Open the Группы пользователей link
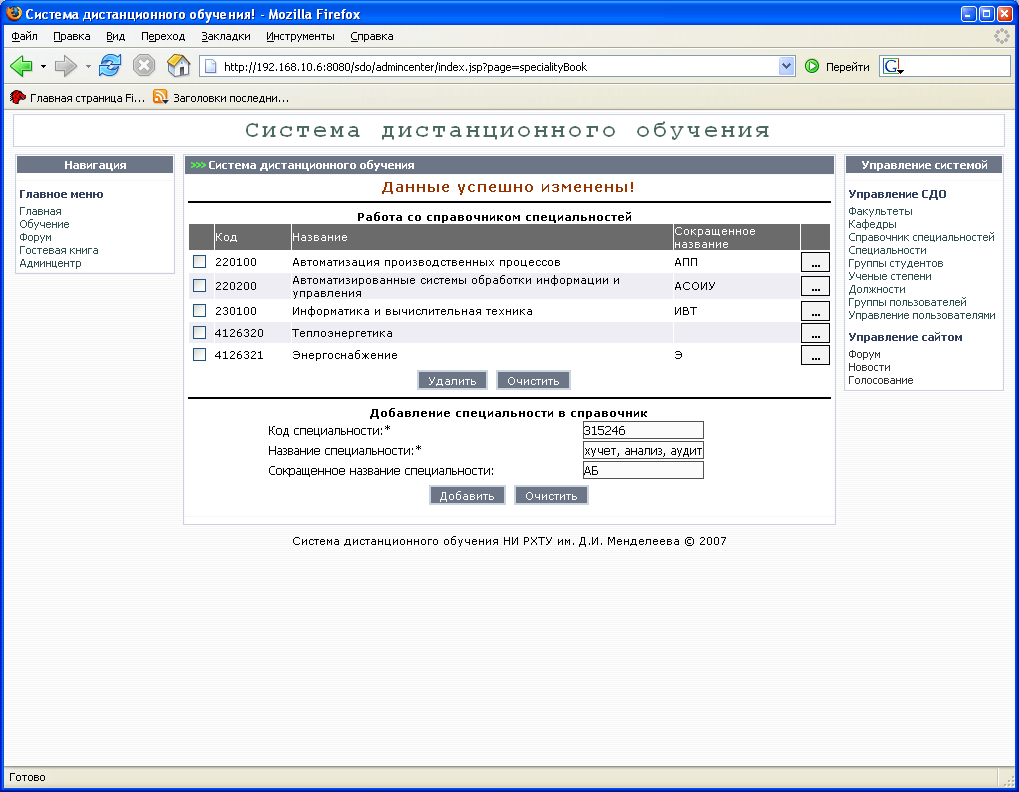The height and width of the screenshot is (792, 1019). point(907,302)
